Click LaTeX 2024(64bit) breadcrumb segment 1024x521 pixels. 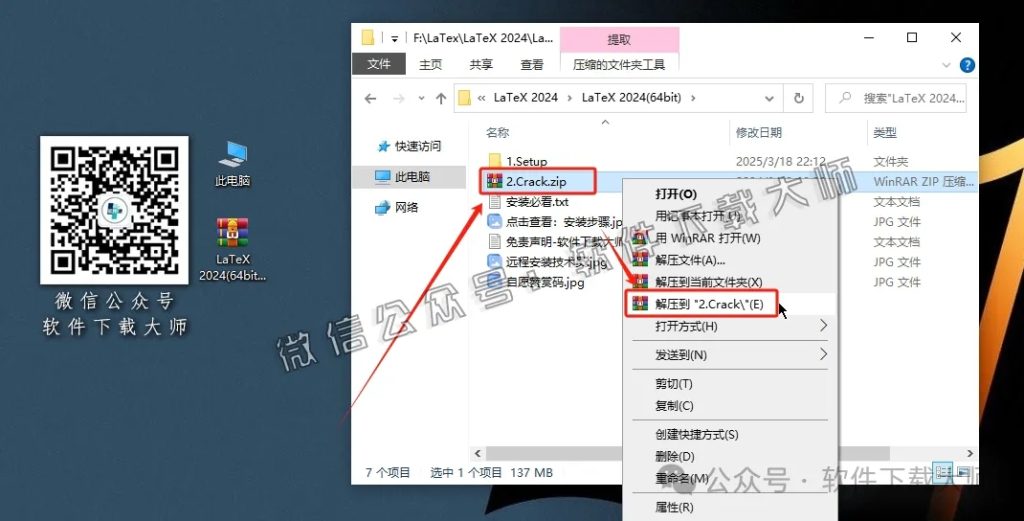click(632, 97)
